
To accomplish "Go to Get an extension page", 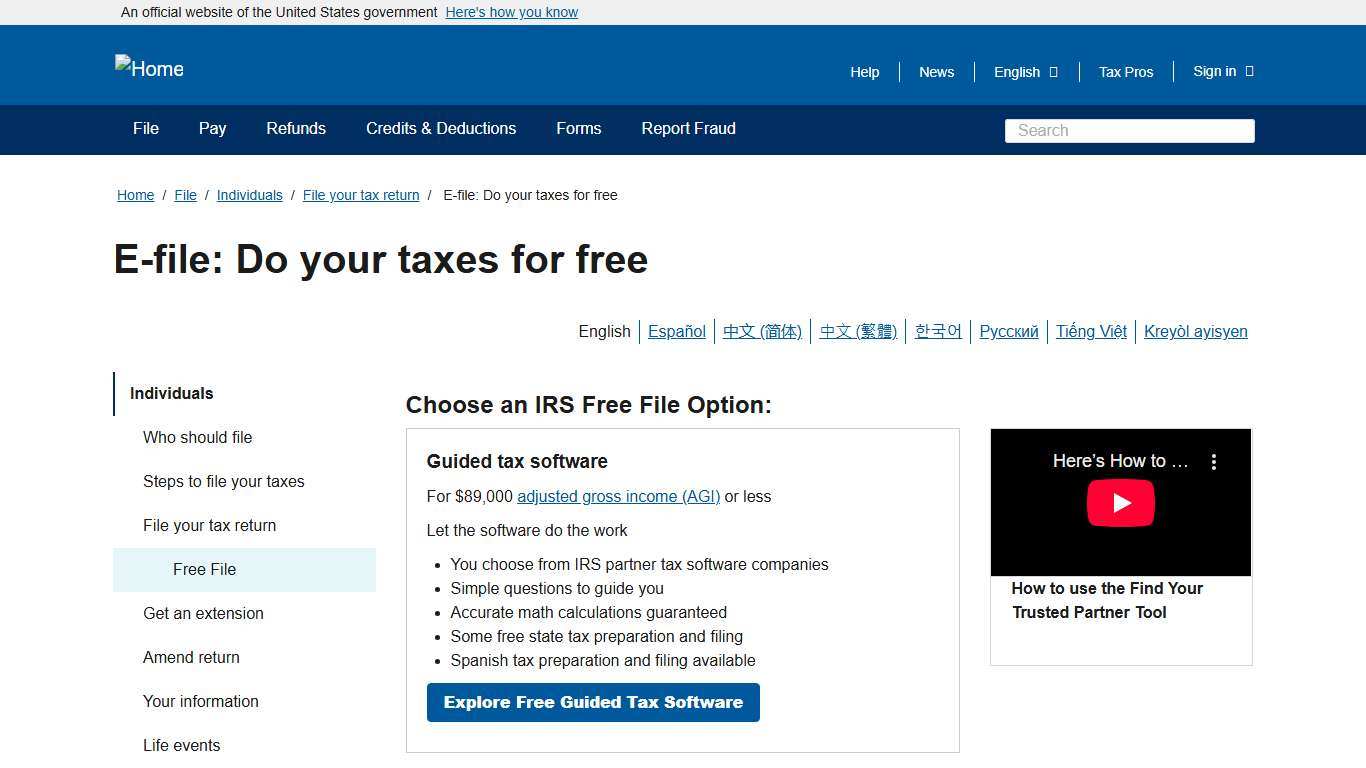I will tap(203, 613).
